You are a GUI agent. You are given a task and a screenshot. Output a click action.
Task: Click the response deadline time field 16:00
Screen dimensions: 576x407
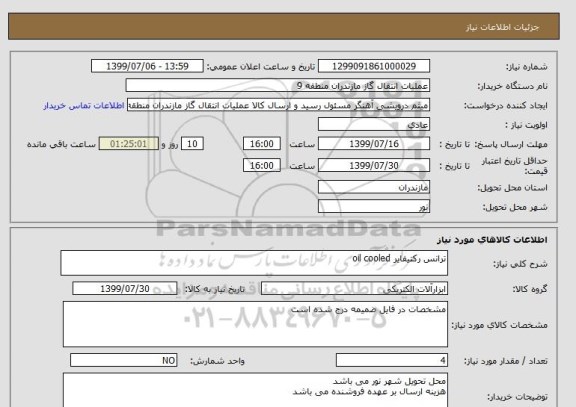262,144
